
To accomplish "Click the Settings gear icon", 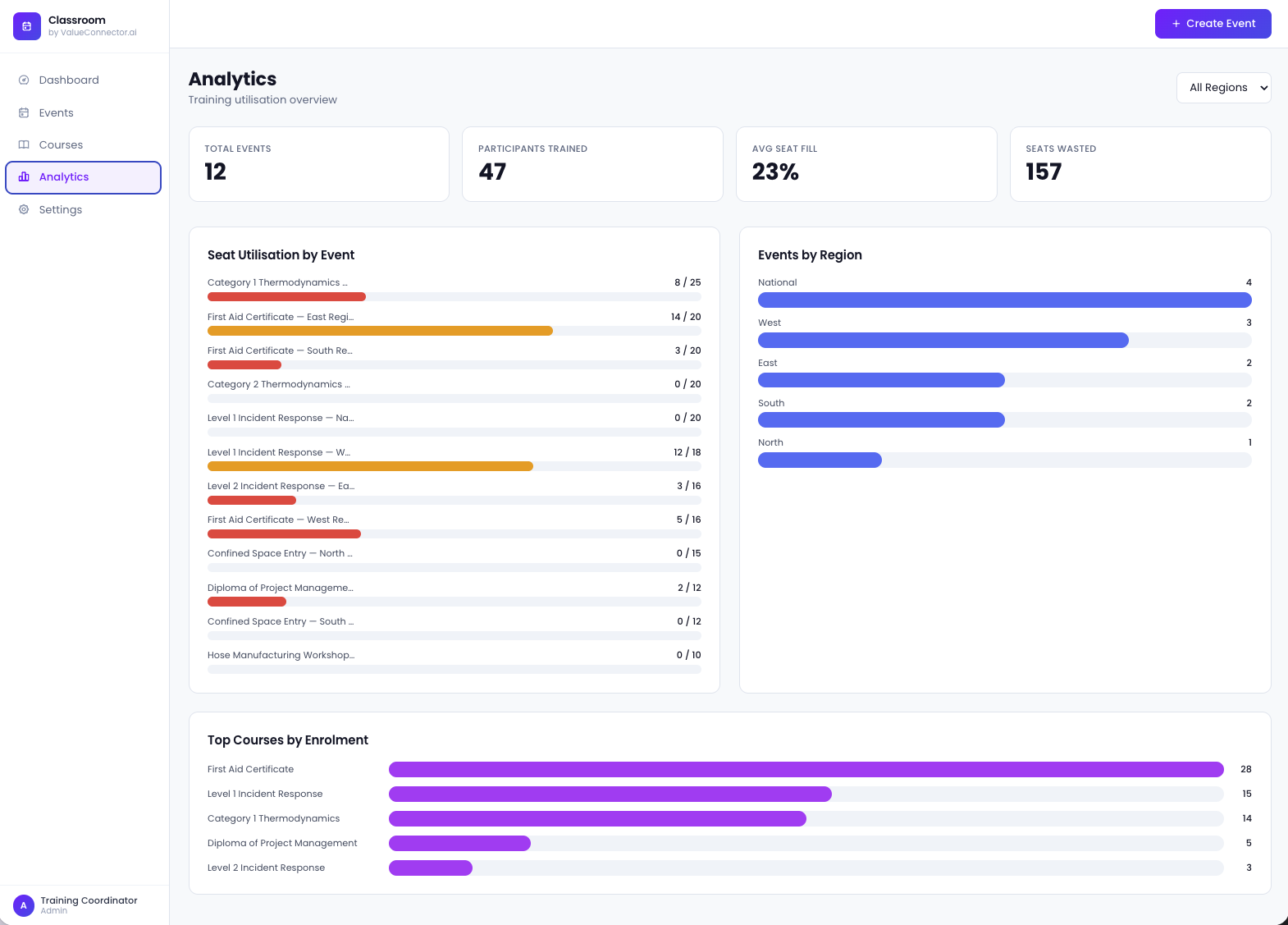I will point(24,209).
